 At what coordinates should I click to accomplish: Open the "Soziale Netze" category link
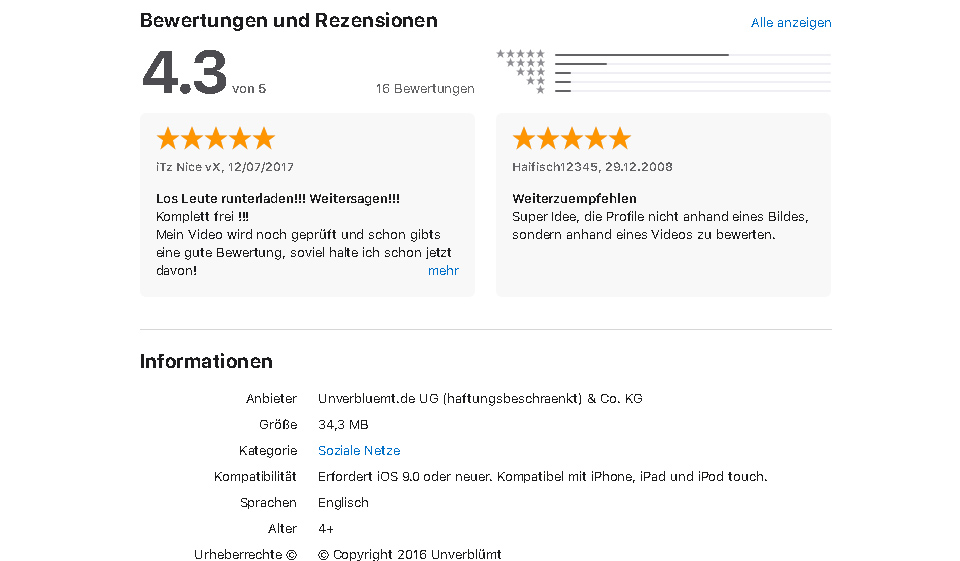point(359,451)
